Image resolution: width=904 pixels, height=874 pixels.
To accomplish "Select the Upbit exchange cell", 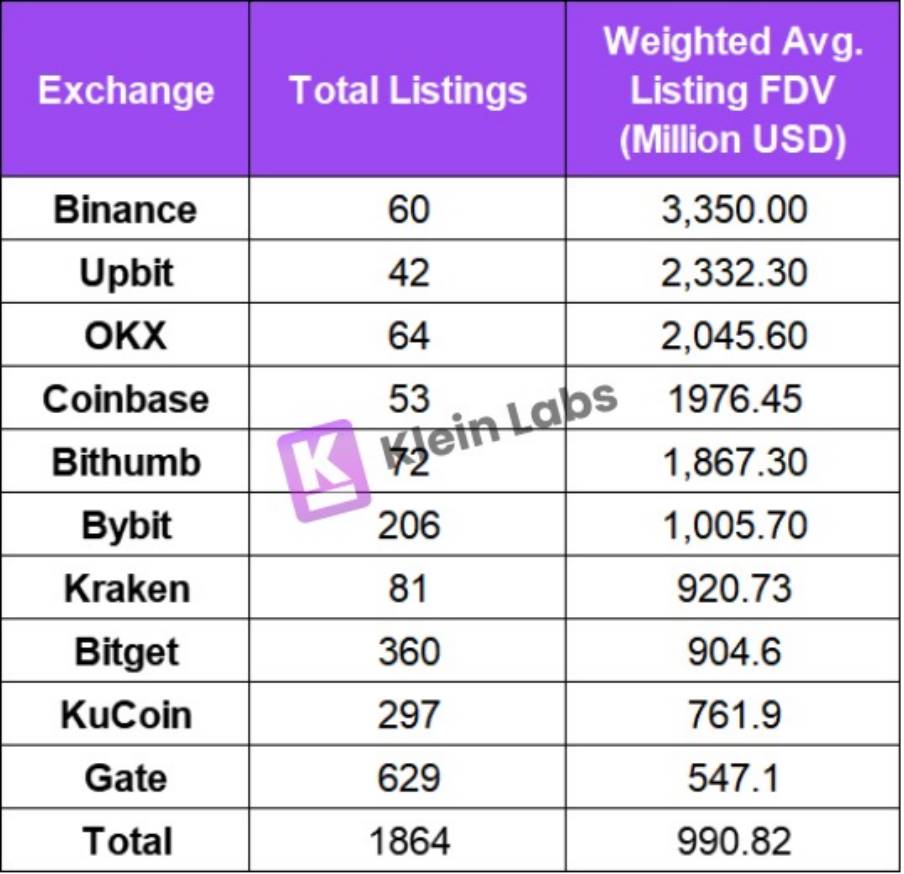I will pos(126,273).
